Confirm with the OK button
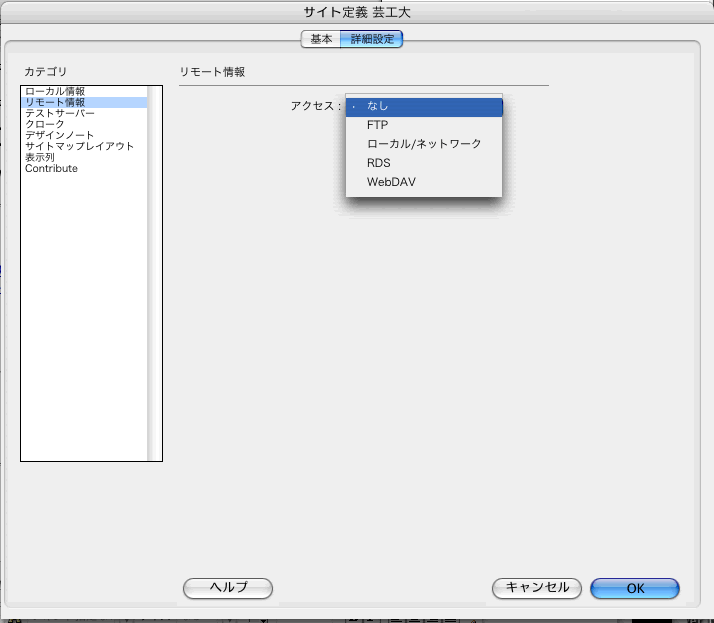714x623 pixels. [x=635, y=588]
